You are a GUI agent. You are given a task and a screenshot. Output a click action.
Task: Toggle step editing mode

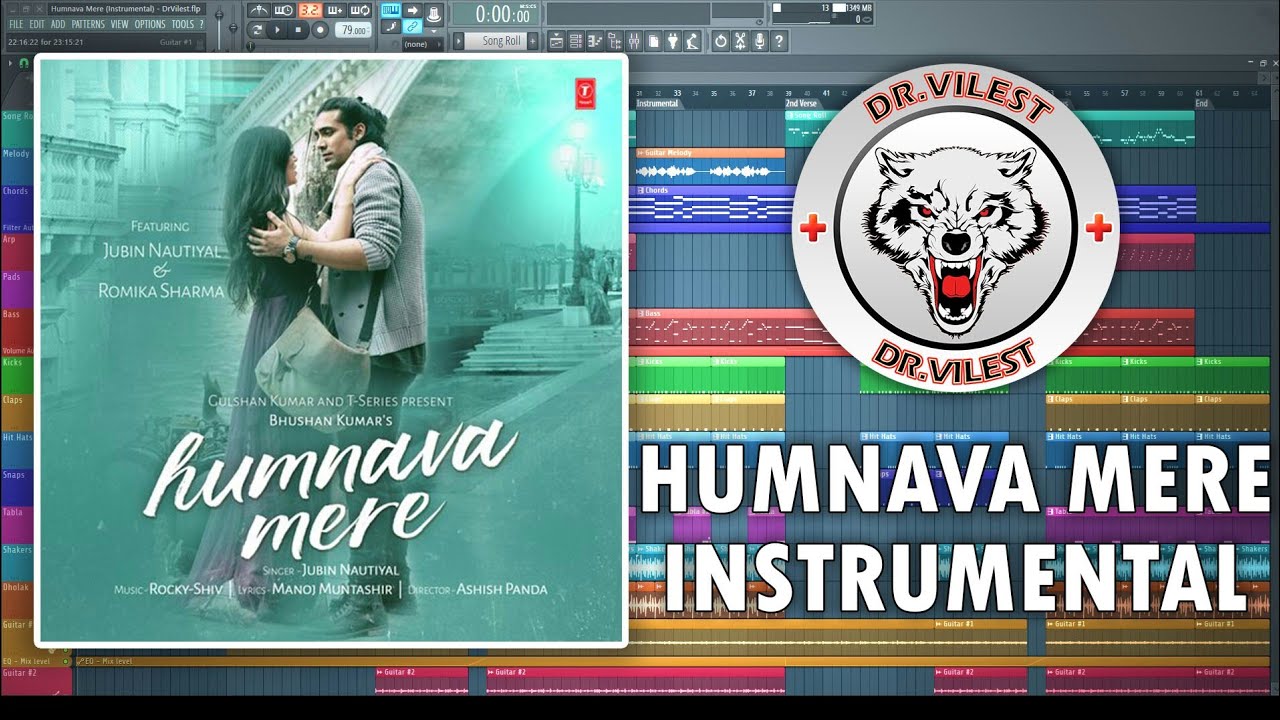coord(390,26)
